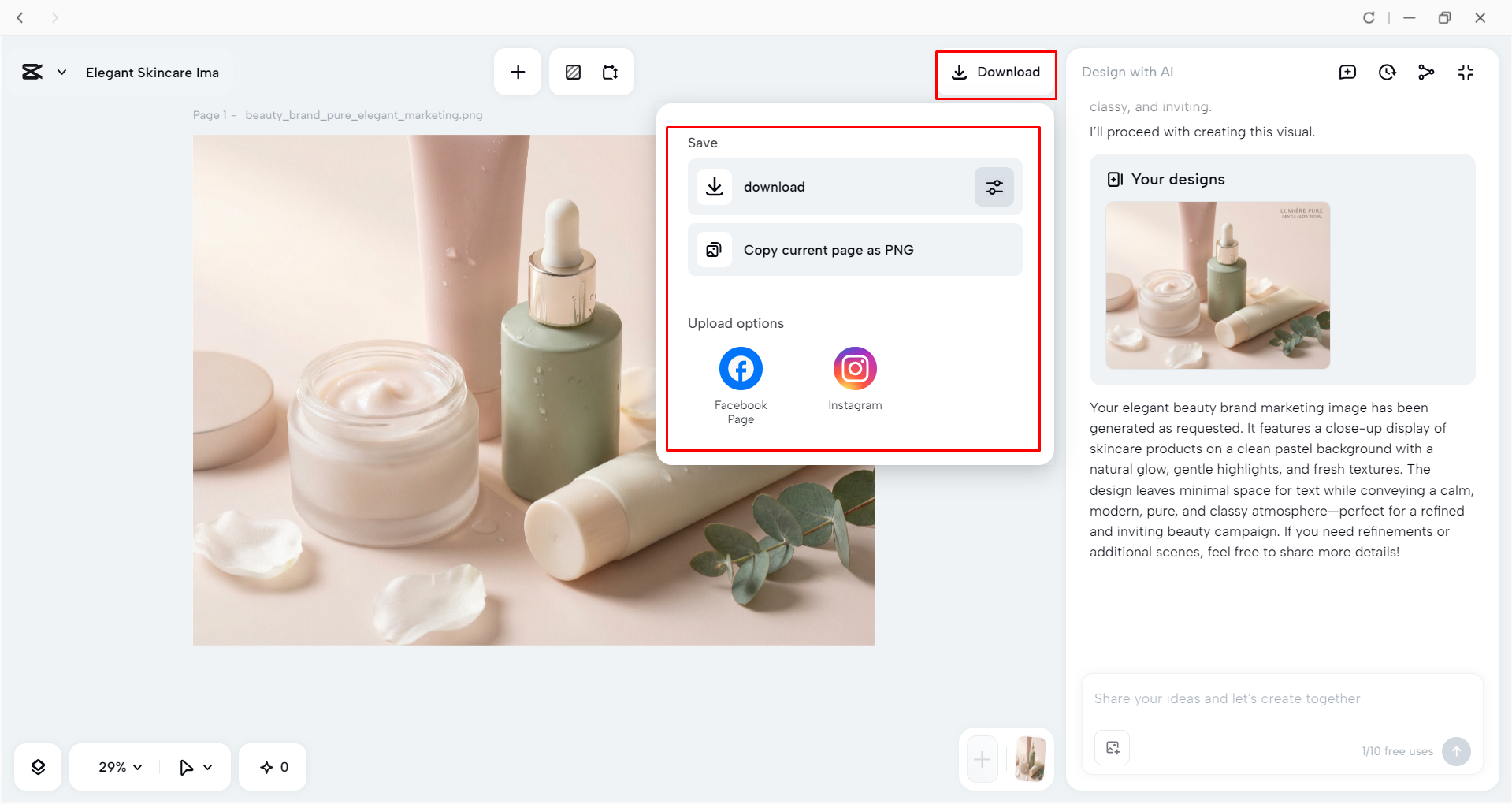Click the page name beauty_brand_pure_elegant_marketing.png
1512x804 pixels.
click(x=364, y=115)
